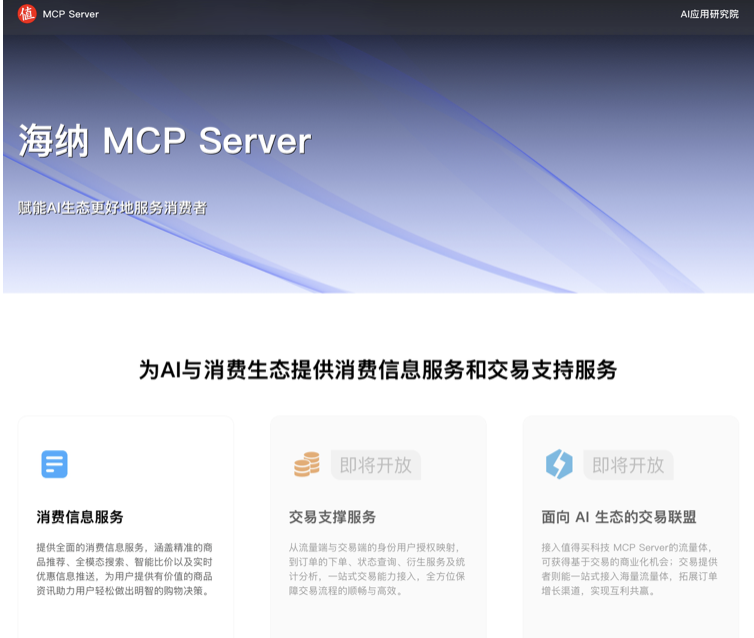
Task: Click the 消费信息服务 description paragraph
Action: point(125,569)
